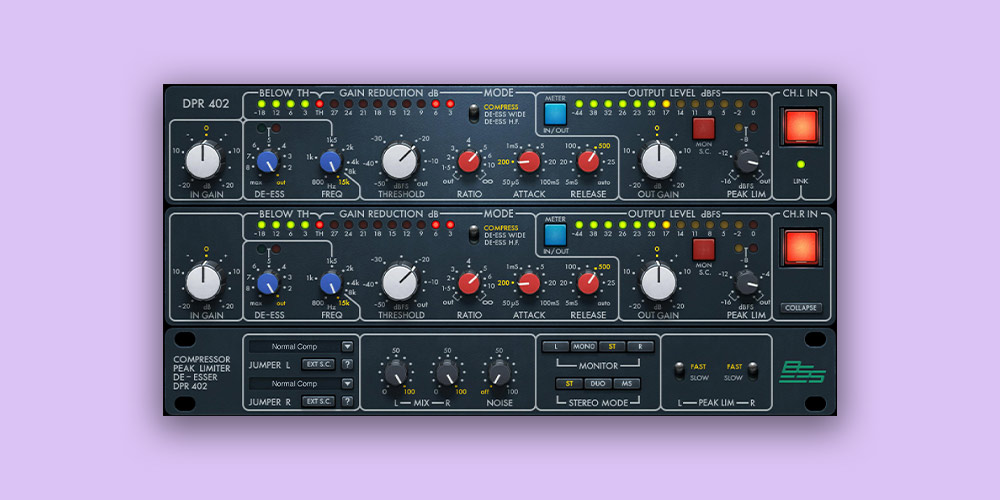Click the white THRESHOLD knob on channel R
This screenshot has height=500, width=1000.
[399, 282]
